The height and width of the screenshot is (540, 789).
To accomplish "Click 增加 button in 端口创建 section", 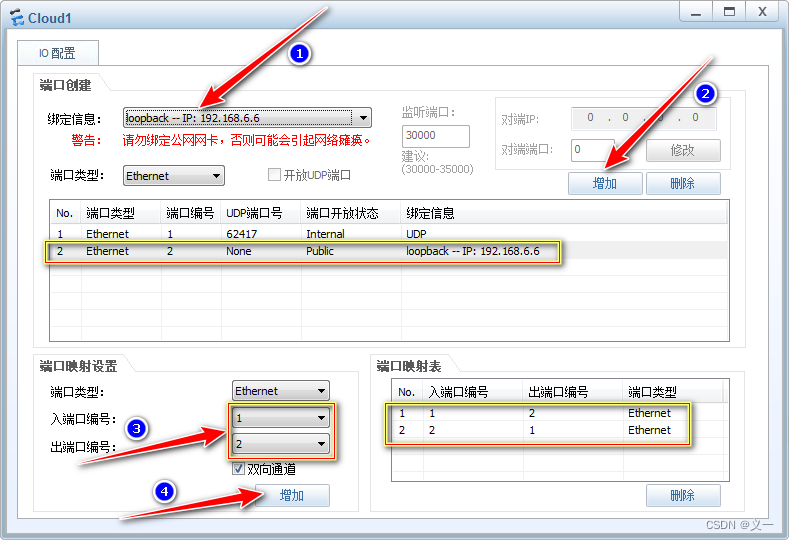I will point(605,183).
